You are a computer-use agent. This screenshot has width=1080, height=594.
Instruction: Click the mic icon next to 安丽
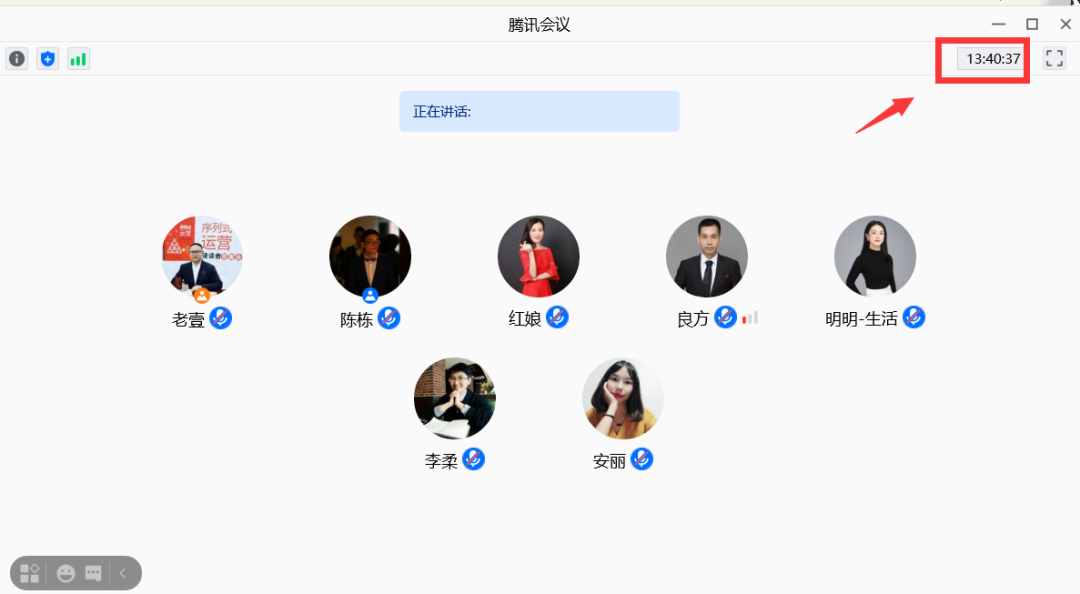[642, 459]
